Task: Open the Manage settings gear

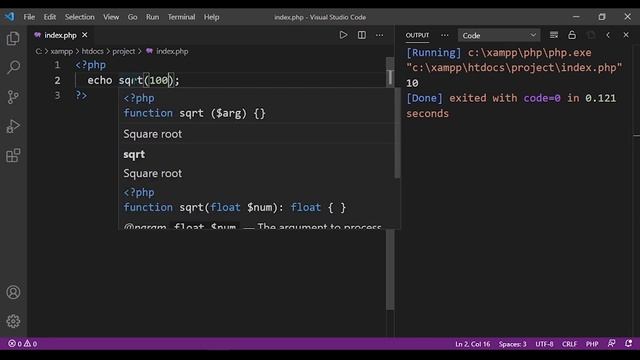Action: click(13, 321)
